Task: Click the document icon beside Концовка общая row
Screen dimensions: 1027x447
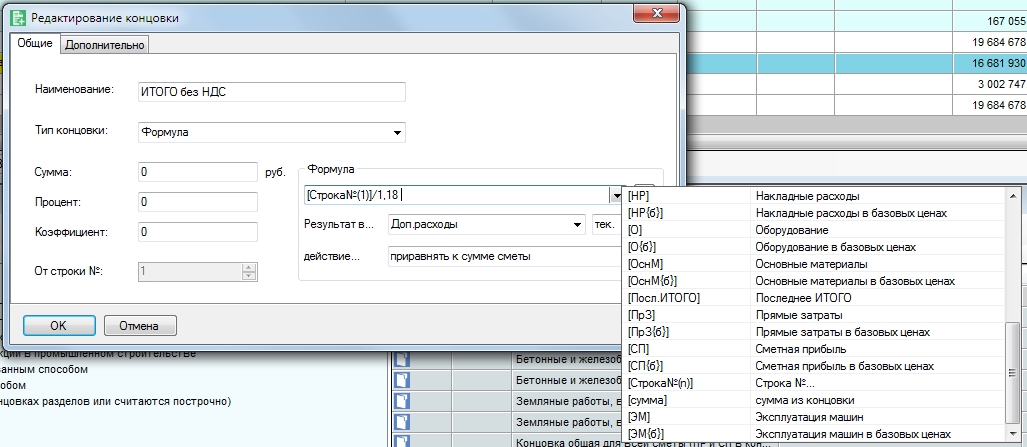Action: point(402,441)
